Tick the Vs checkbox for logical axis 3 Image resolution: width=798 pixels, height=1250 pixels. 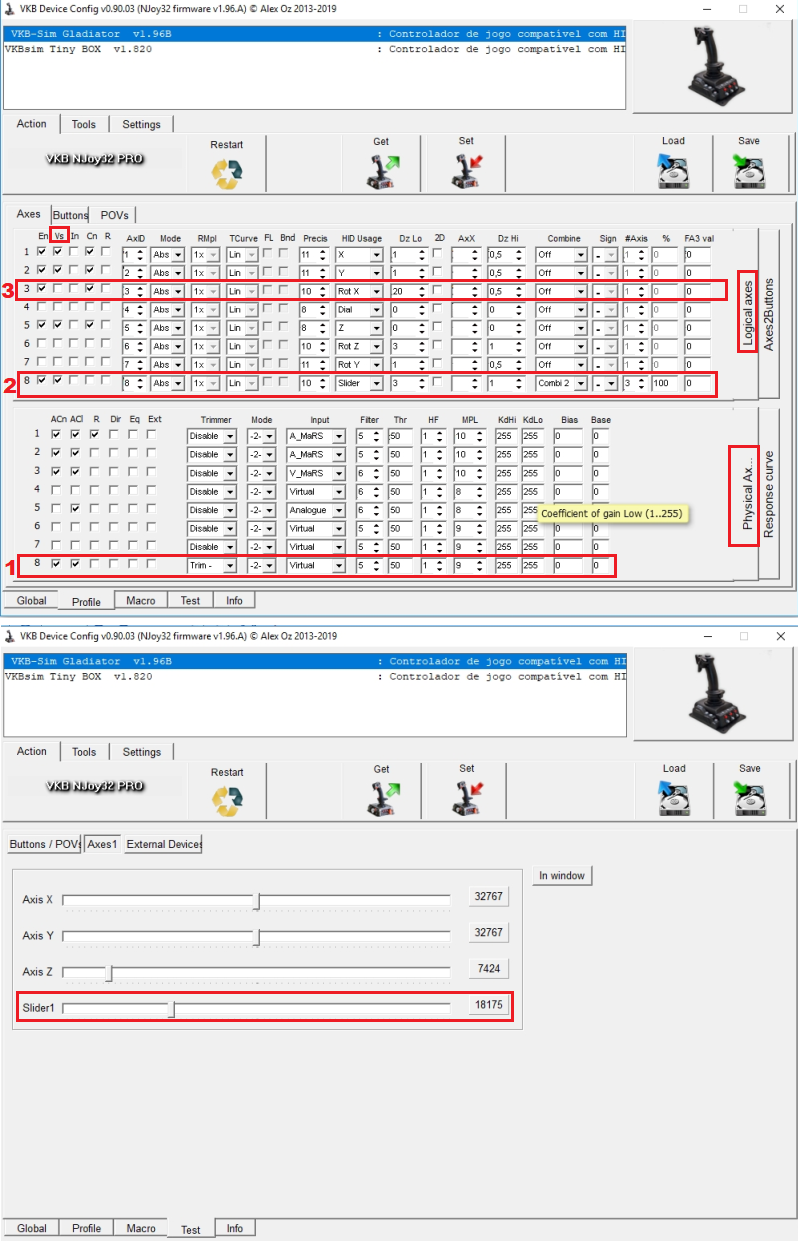pos(57,289)
